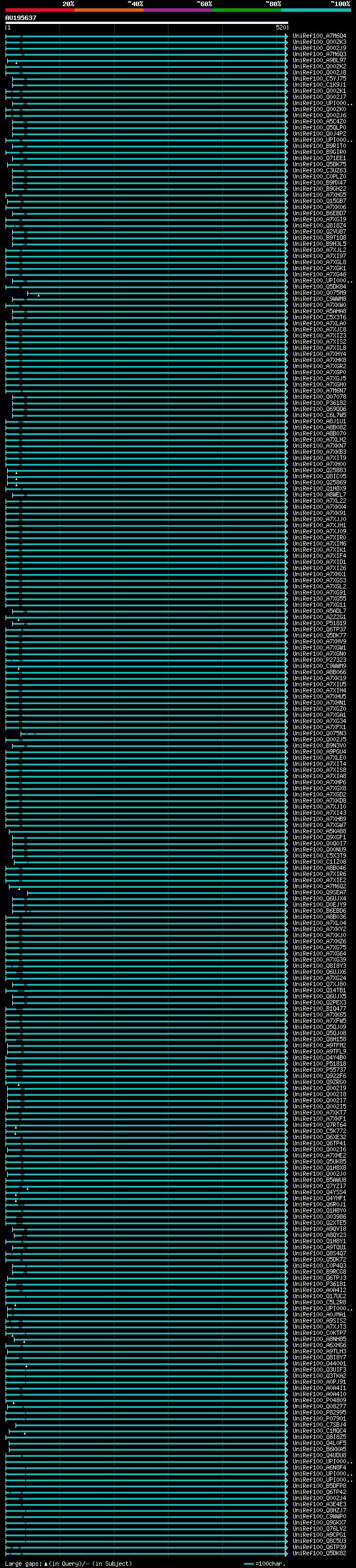Select the query ID AU195637
356x1568 pixels.
pos(21,18)
